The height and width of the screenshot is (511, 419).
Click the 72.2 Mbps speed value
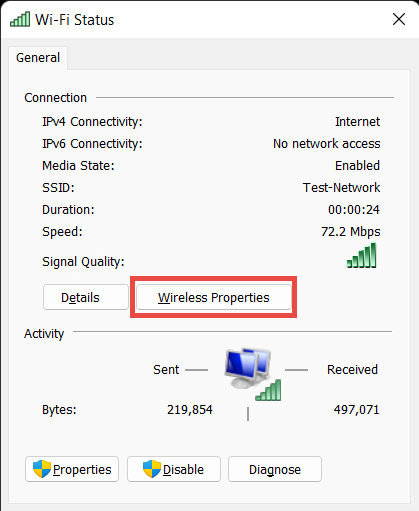tap(351, 232)
